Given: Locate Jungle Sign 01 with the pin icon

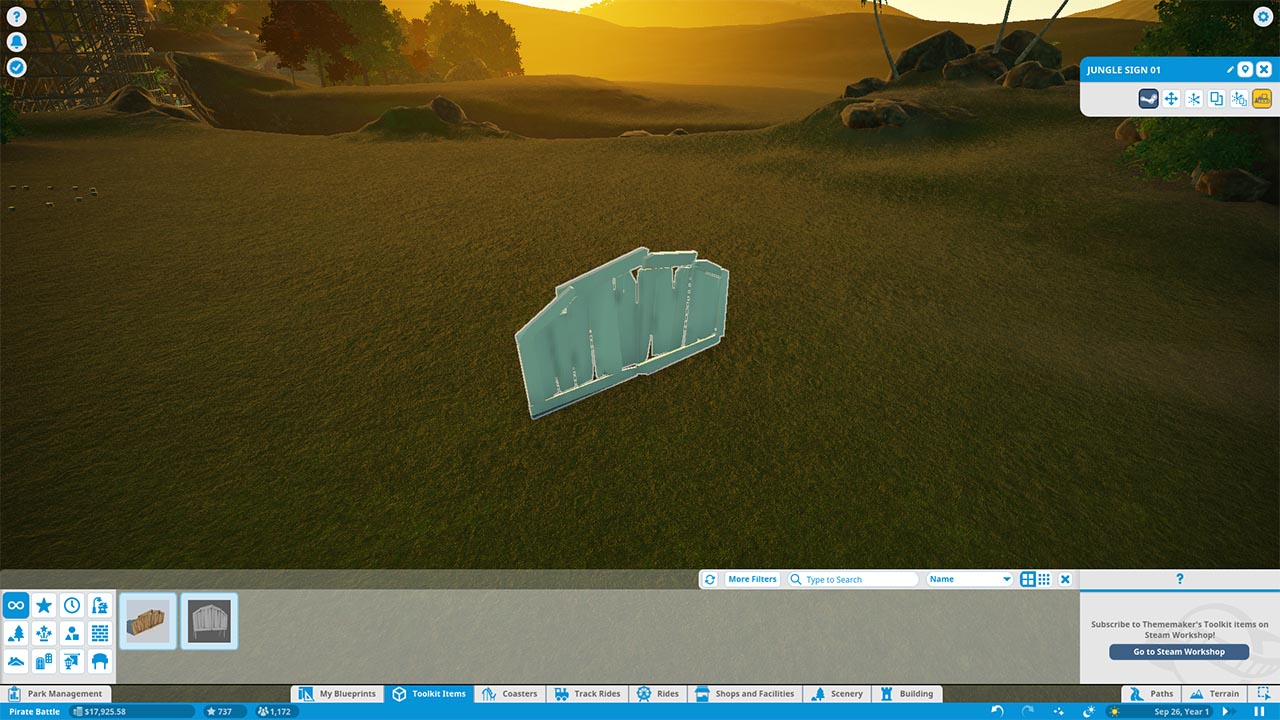Looking at the screenshot, I should click(x=1245, y=70).
